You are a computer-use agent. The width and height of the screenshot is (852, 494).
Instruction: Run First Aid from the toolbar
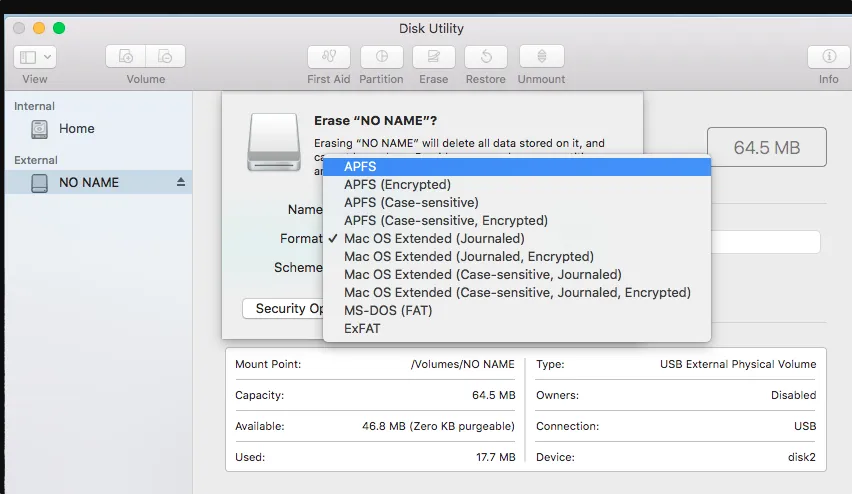329,56
